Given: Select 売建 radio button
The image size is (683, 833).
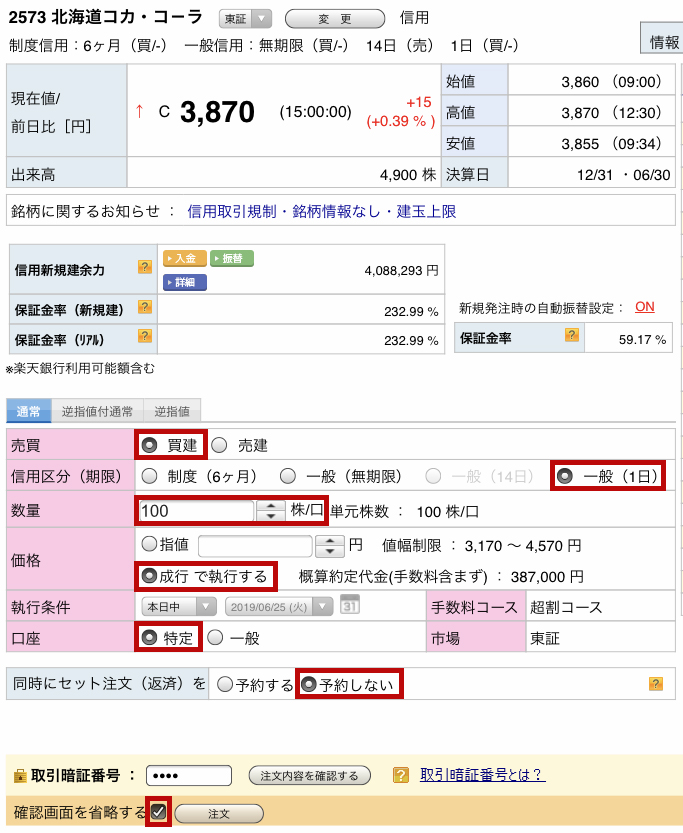Looking at the screenshot, I should pos(219,445).
